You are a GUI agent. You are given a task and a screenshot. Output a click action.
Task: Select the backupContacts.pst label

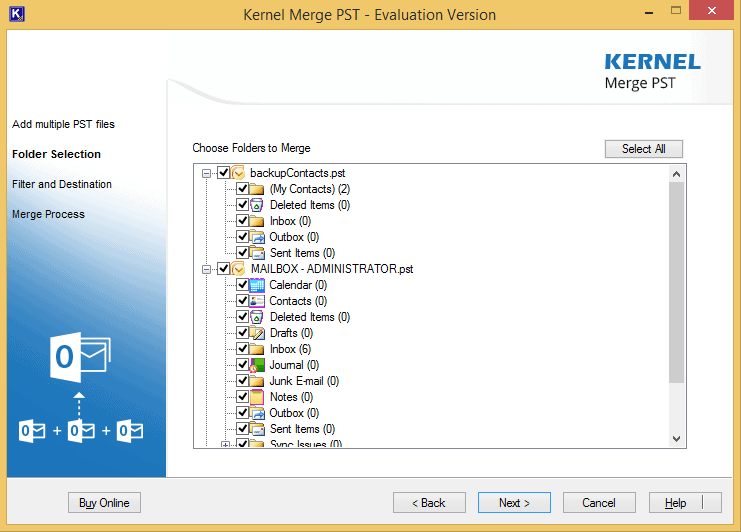pos(297,173)
